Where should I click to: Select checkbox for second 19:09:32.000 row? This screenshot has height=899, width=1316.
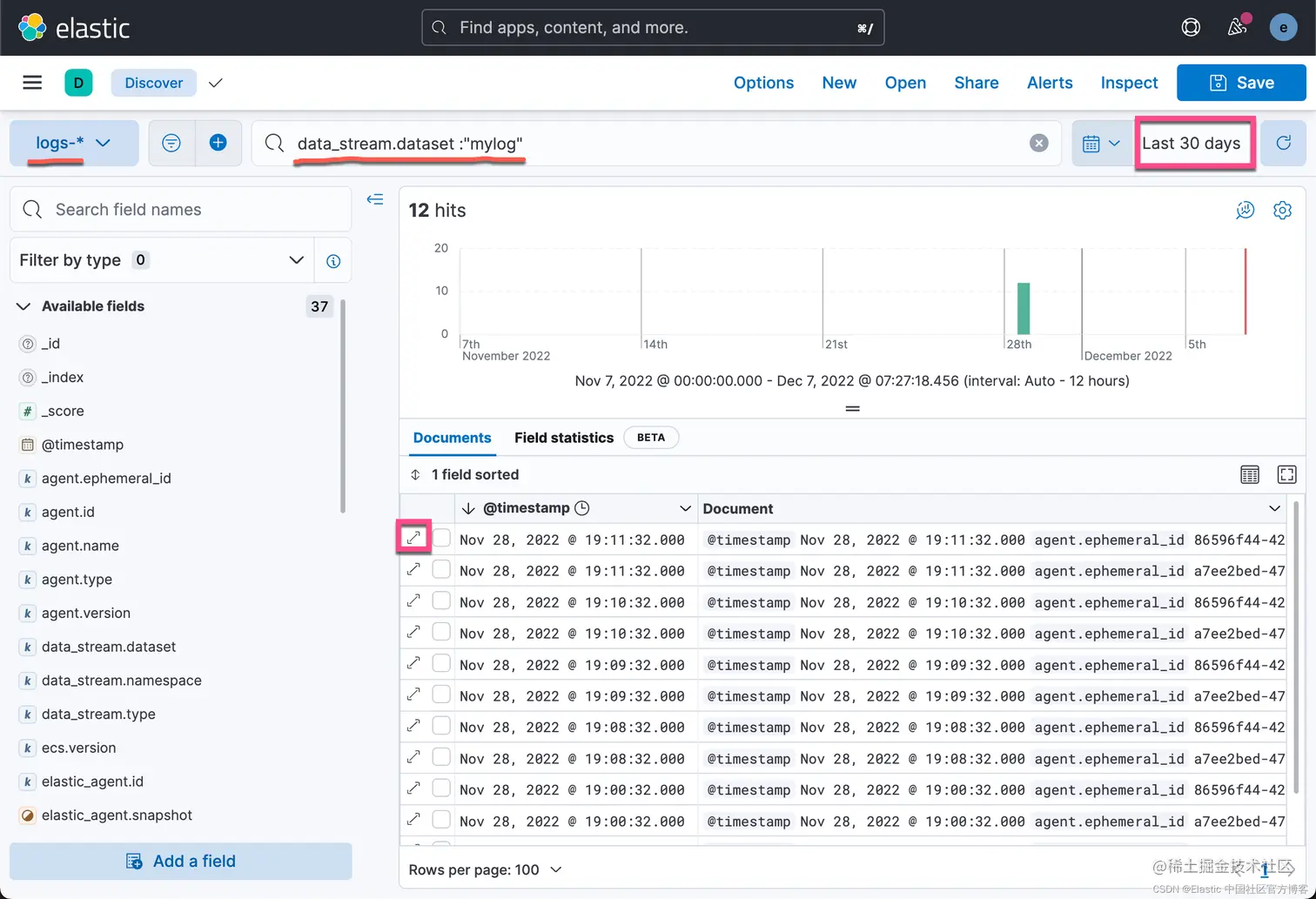(x=442, y=694)
